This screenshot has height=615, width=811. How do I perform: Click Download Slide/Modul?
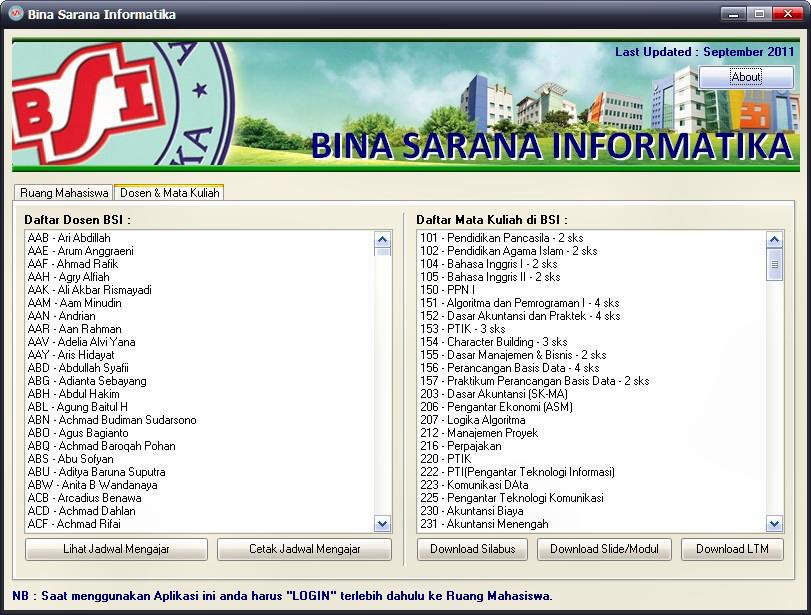(604, 549)
